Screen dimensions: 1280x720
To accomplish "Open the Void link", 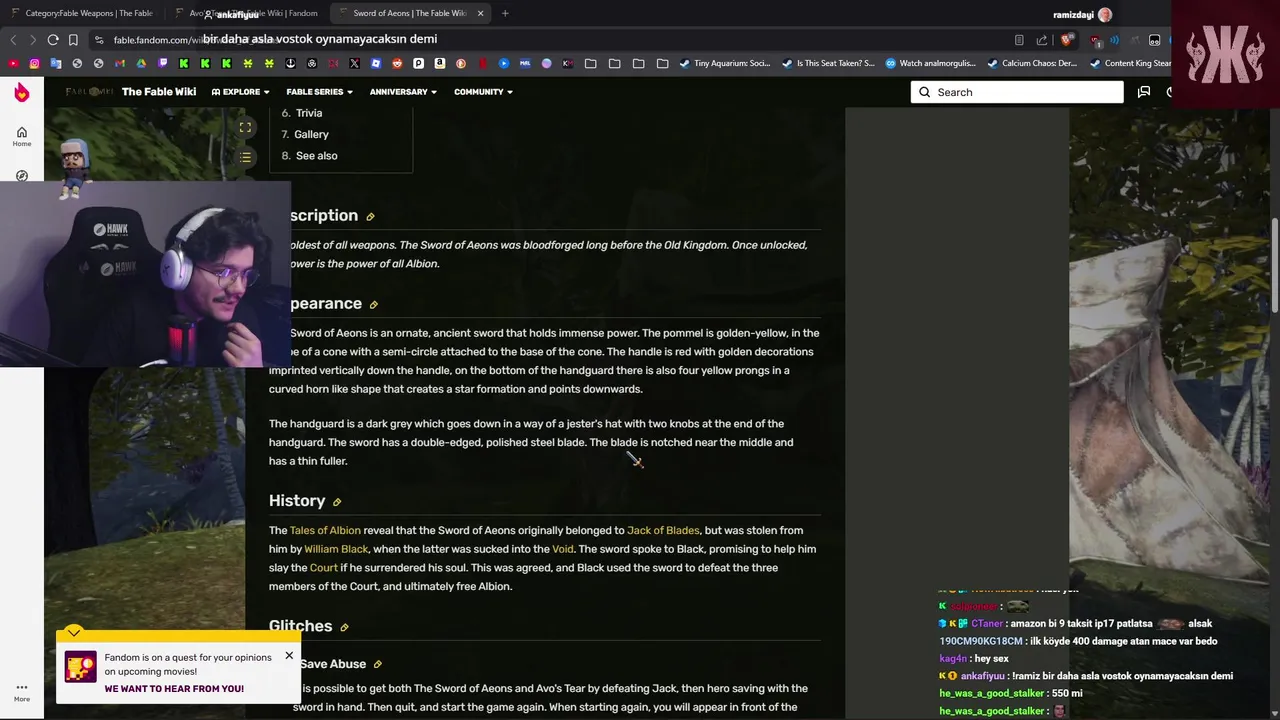I will (x=563, y=549).
